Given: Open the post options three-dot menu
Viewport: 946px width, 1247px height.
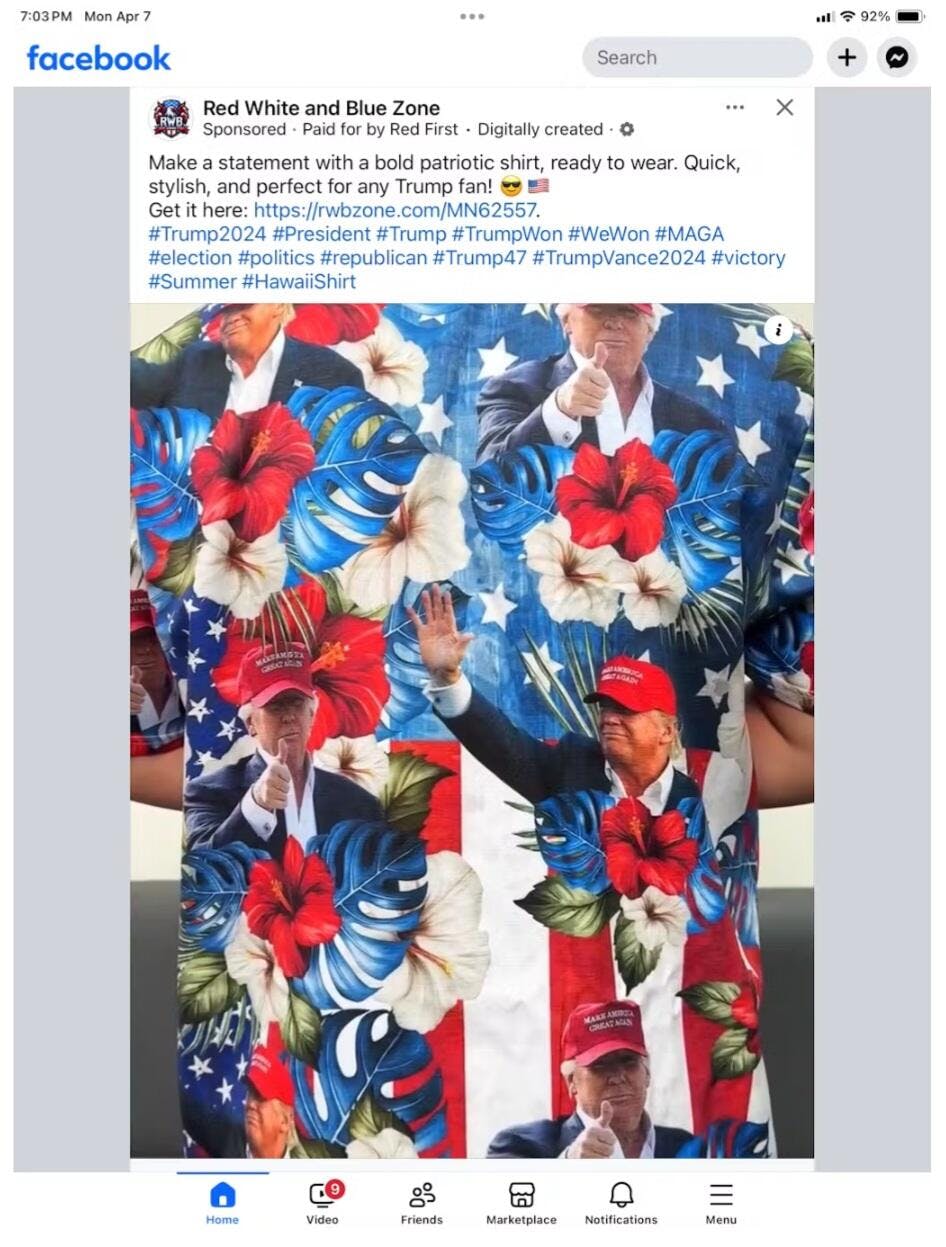Looking at the screenshot, I should click(x=735, y=107).
